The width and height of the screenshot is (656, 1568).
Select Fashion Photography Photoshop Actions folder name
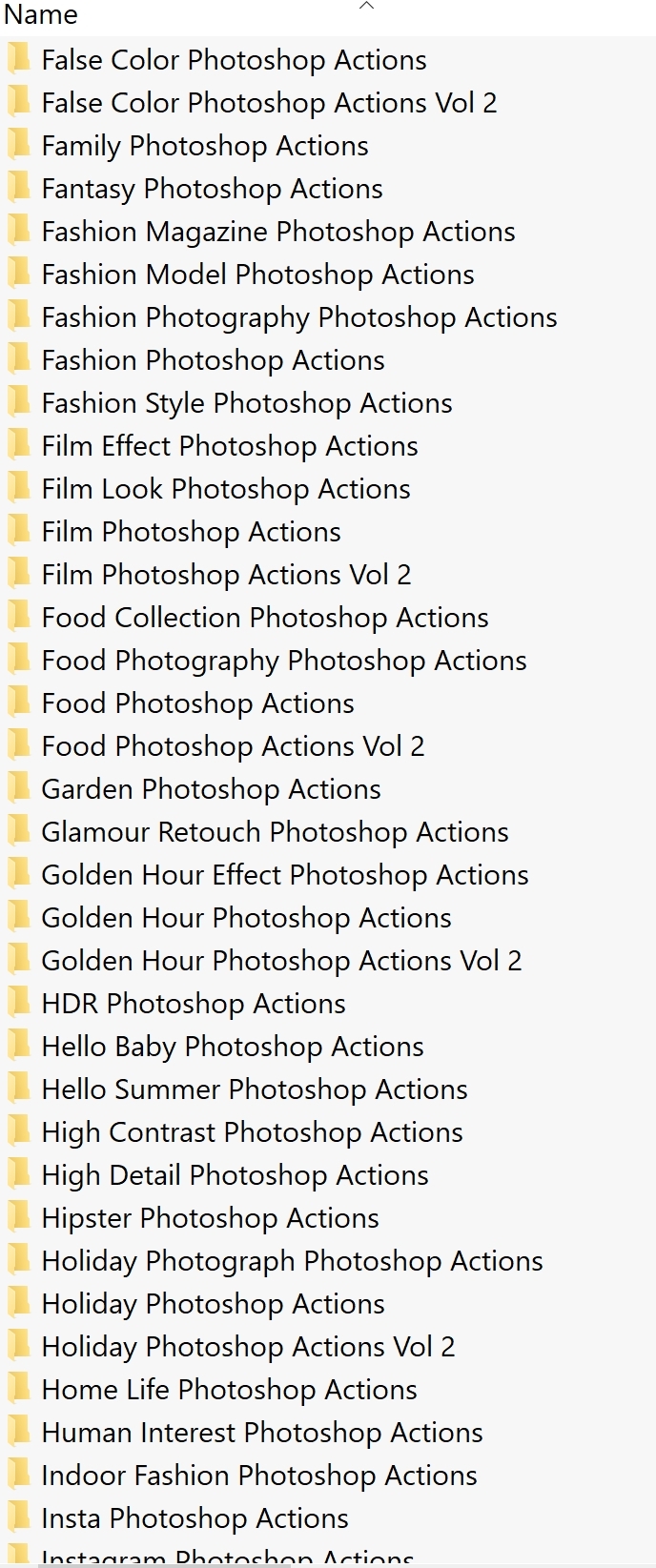click(x=298, y=317)
